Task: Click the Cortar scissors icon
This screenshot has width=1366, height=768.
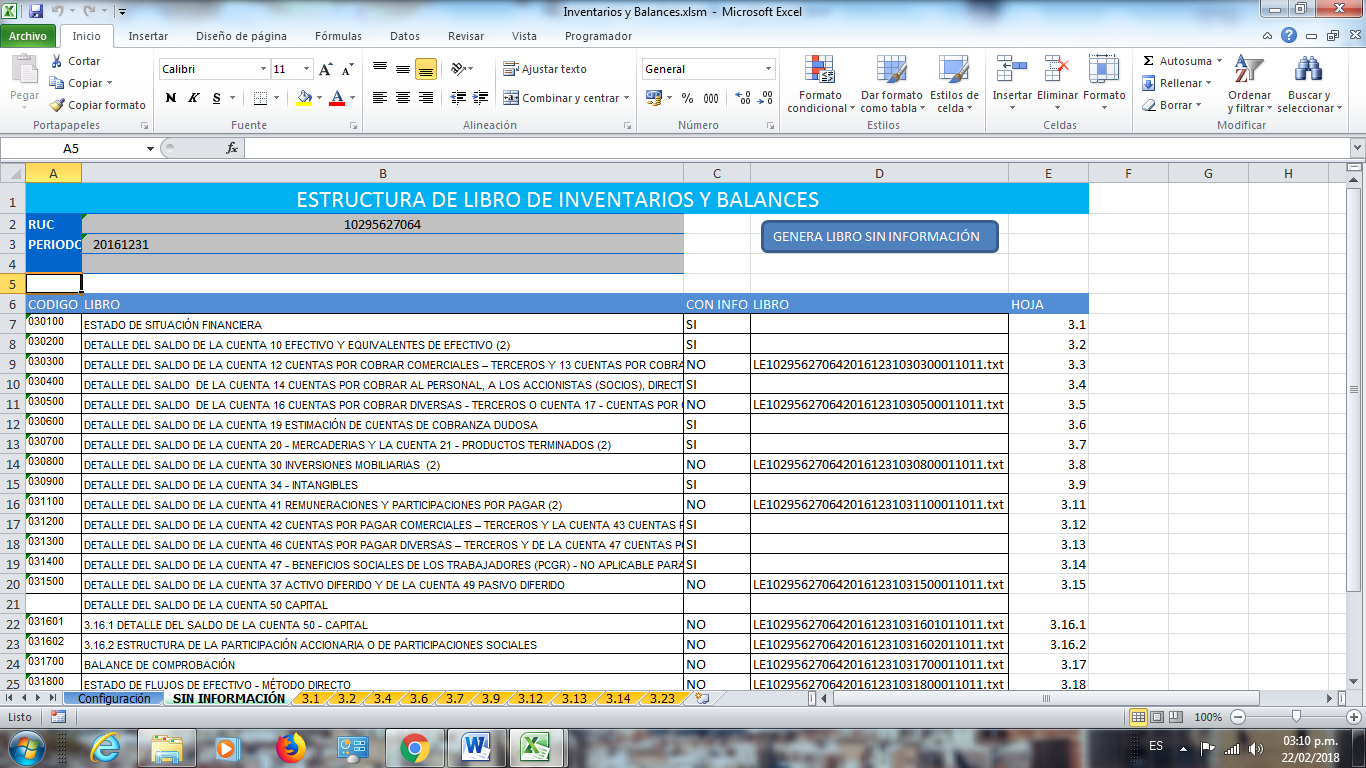Action: click(x=57, y=61)
